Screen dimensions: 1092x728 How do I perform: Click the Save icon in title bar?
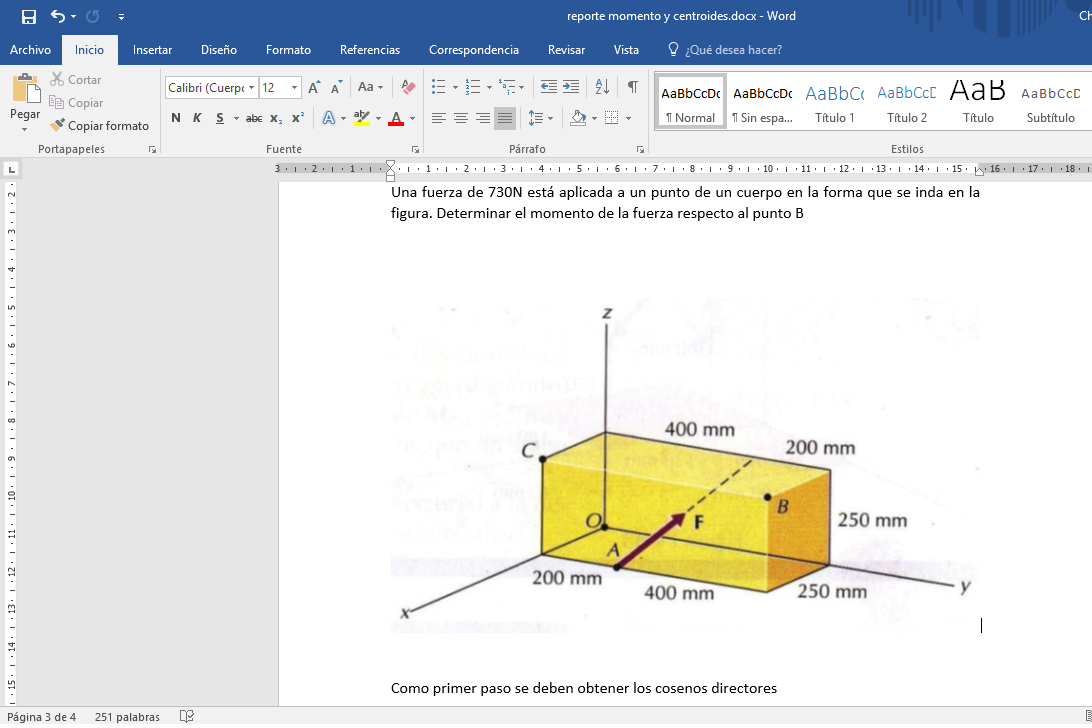point(28,16)
